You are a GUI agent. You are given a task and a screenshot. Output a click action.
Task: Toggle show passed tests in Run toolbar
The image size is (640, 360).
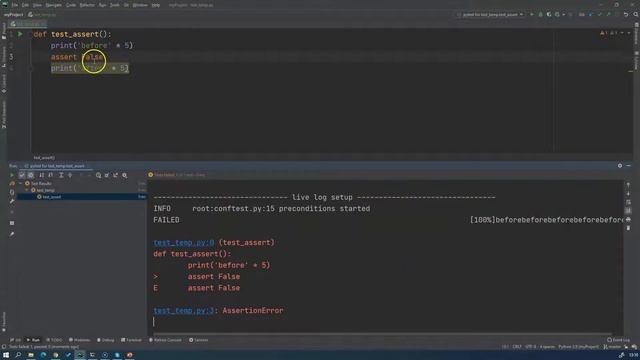22,175
